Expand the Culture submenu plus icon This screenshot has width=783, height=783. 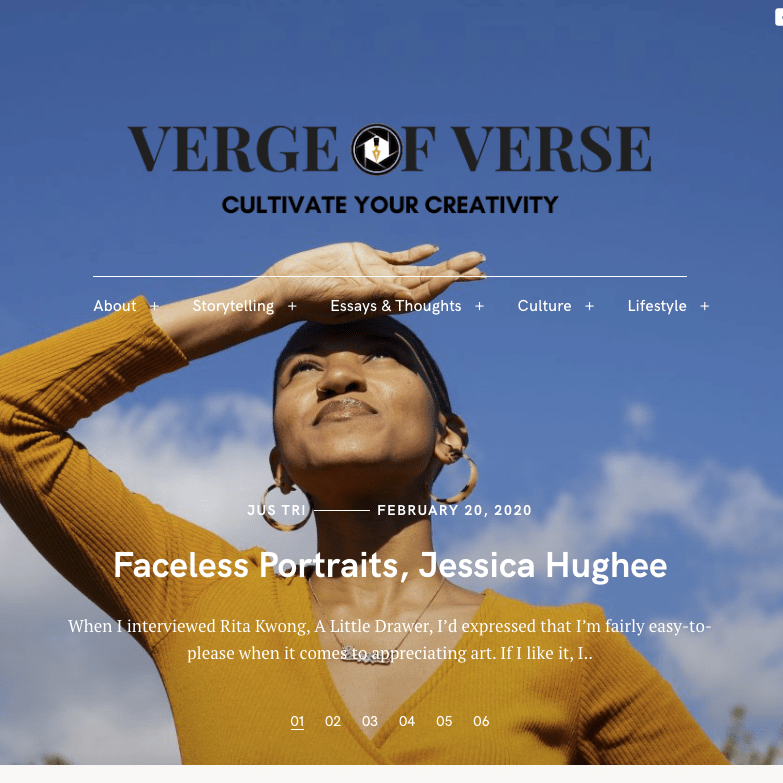(589, 306)
